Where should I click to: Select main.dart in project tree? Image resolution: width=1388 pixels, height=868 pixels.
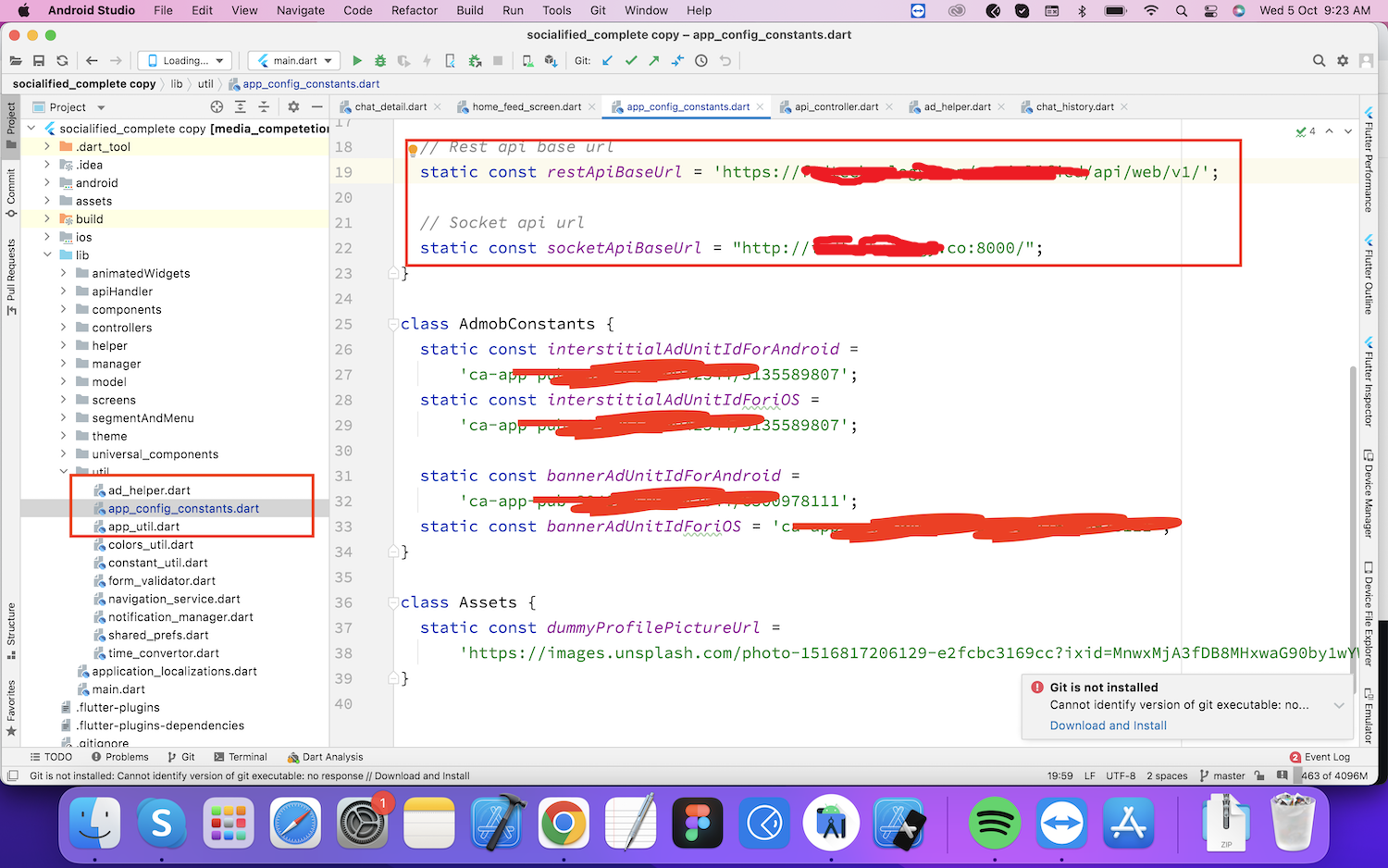[118, 689]
